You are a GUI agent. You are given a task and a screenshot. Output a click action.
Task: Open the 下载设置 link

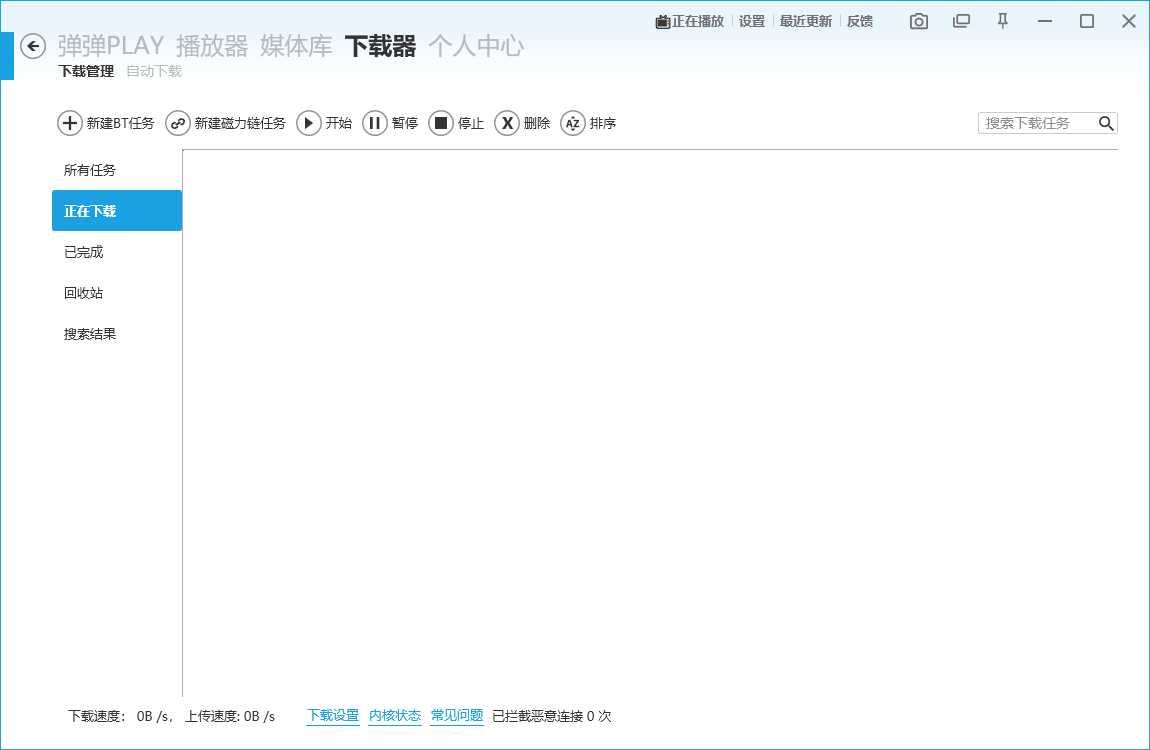pos(333,716)
